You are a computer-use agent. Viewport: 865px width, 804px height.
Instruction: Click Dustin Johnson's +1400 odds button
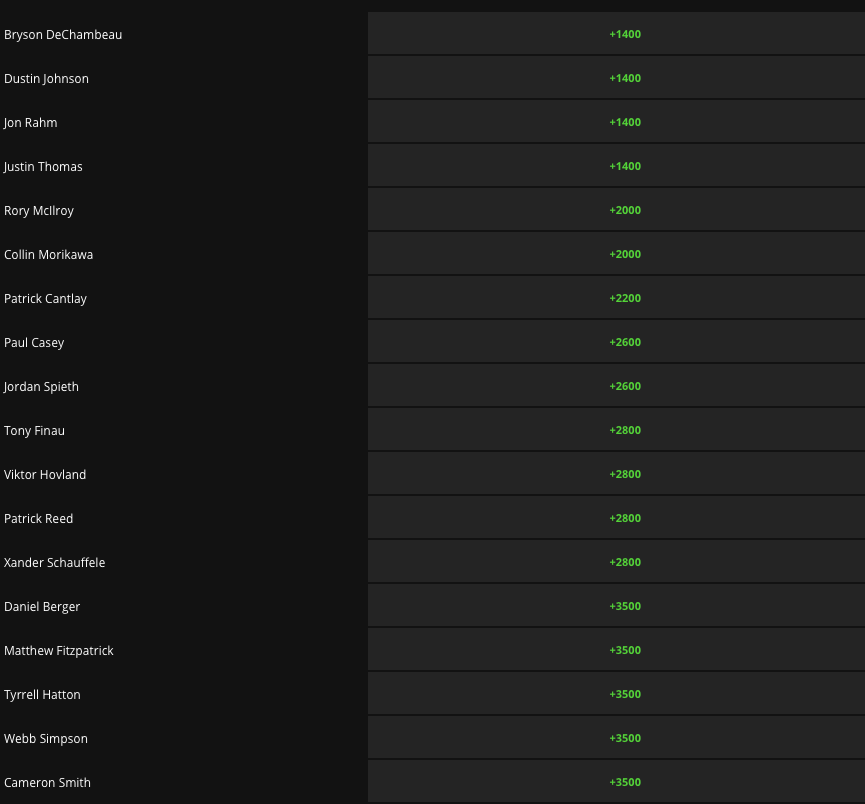point(624,78)
